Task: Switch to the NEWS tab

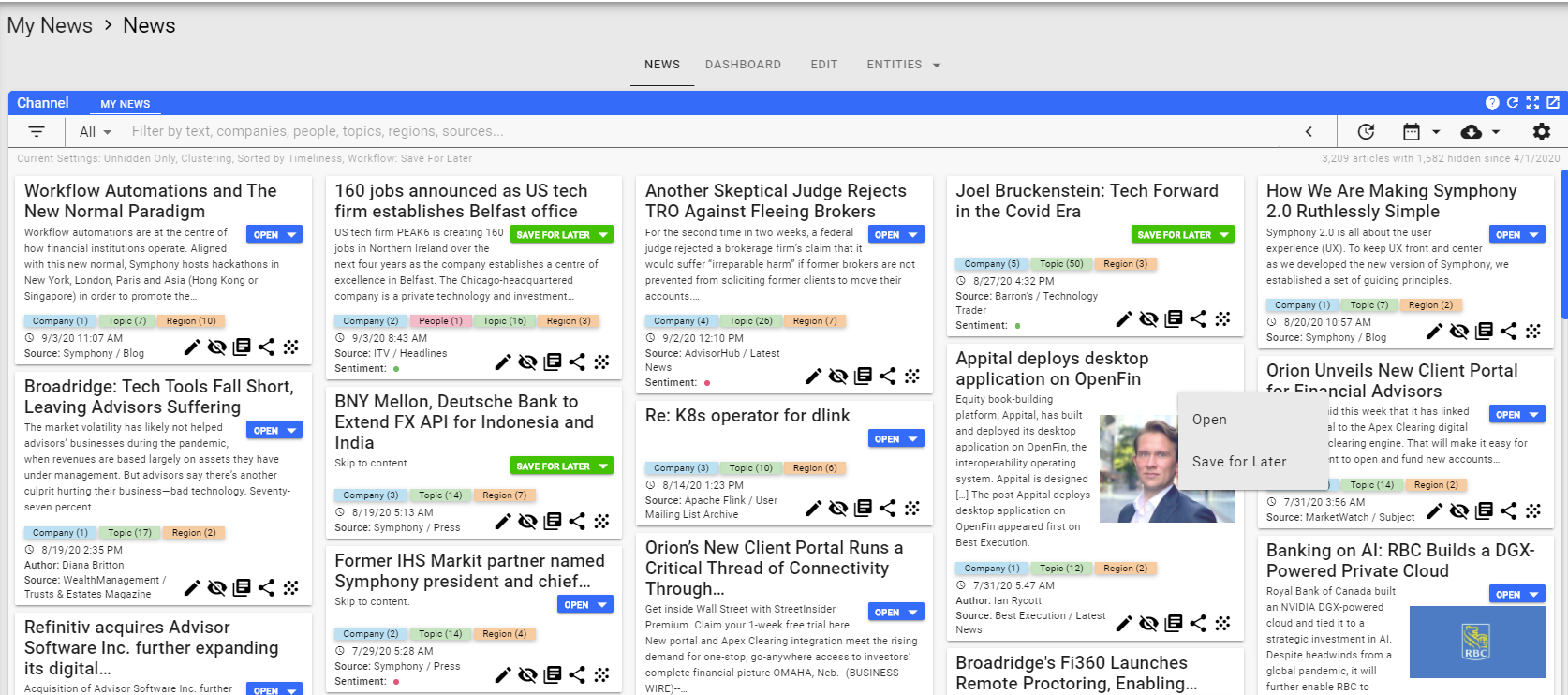Action: (662, 65)
